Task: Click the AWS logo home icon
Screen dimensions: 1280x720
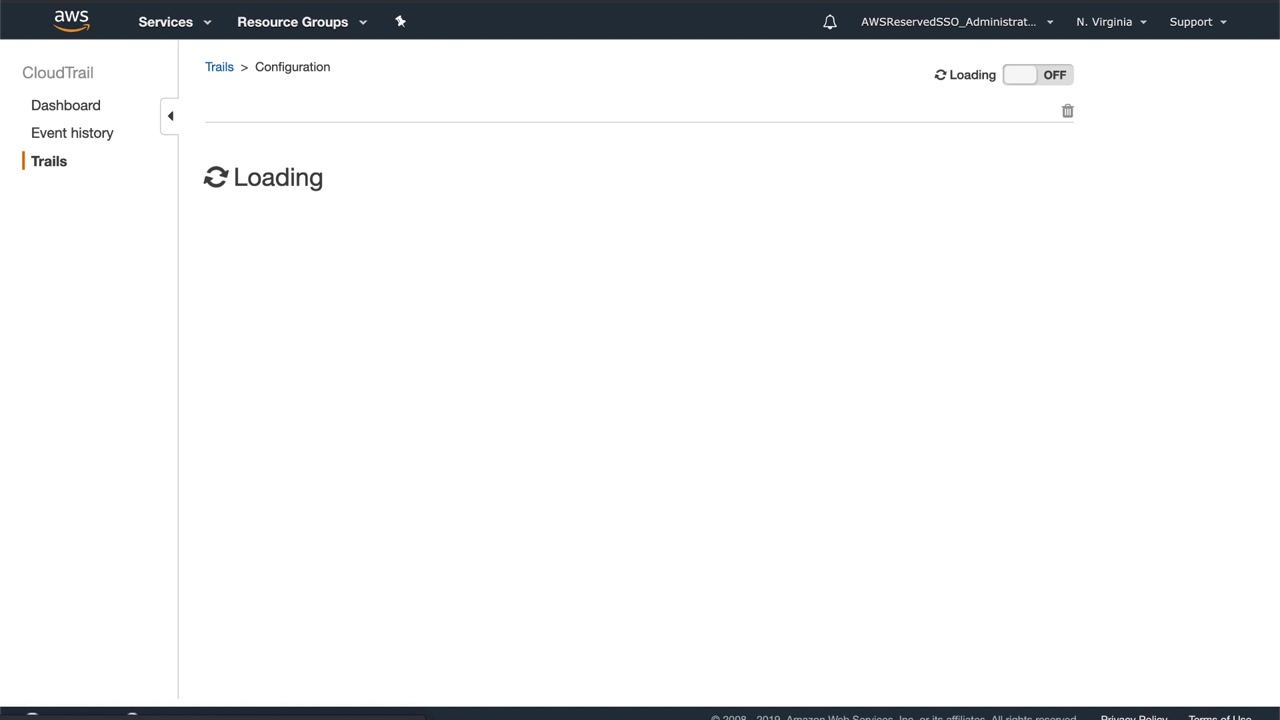Action: point(72,21)
